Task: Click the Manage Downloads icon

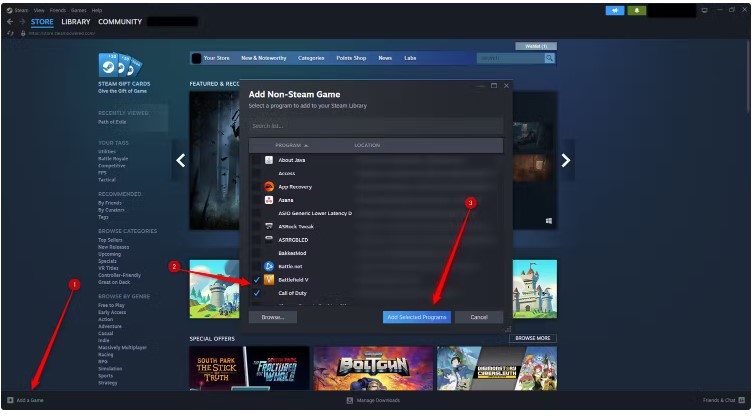Action: pos(350,401)
